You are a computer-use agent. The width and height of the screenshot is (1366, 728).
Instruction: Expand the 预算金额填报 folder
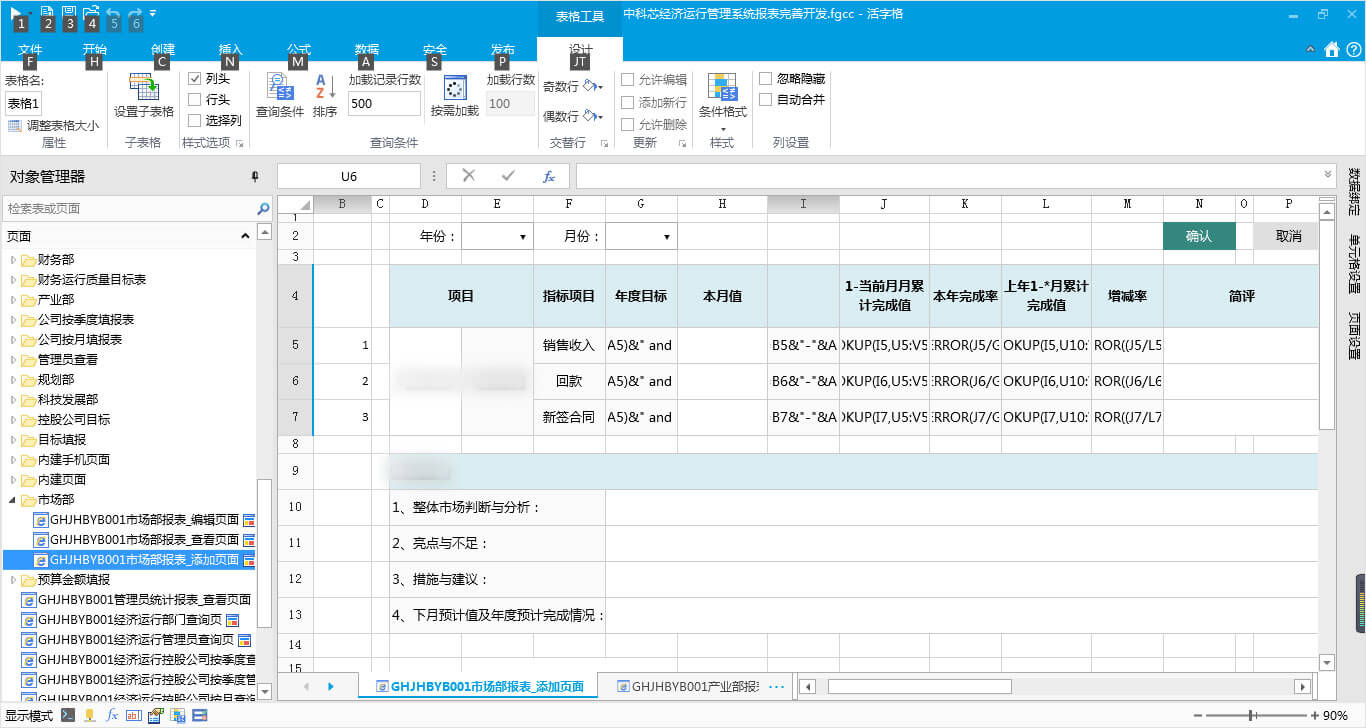14,580
